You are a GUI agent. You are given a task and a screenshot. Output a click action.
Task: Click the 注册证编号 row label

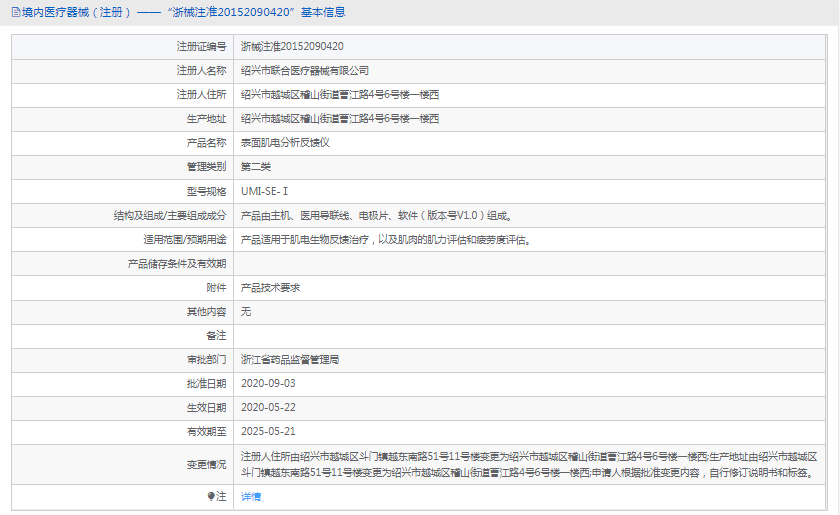point(201,47)
